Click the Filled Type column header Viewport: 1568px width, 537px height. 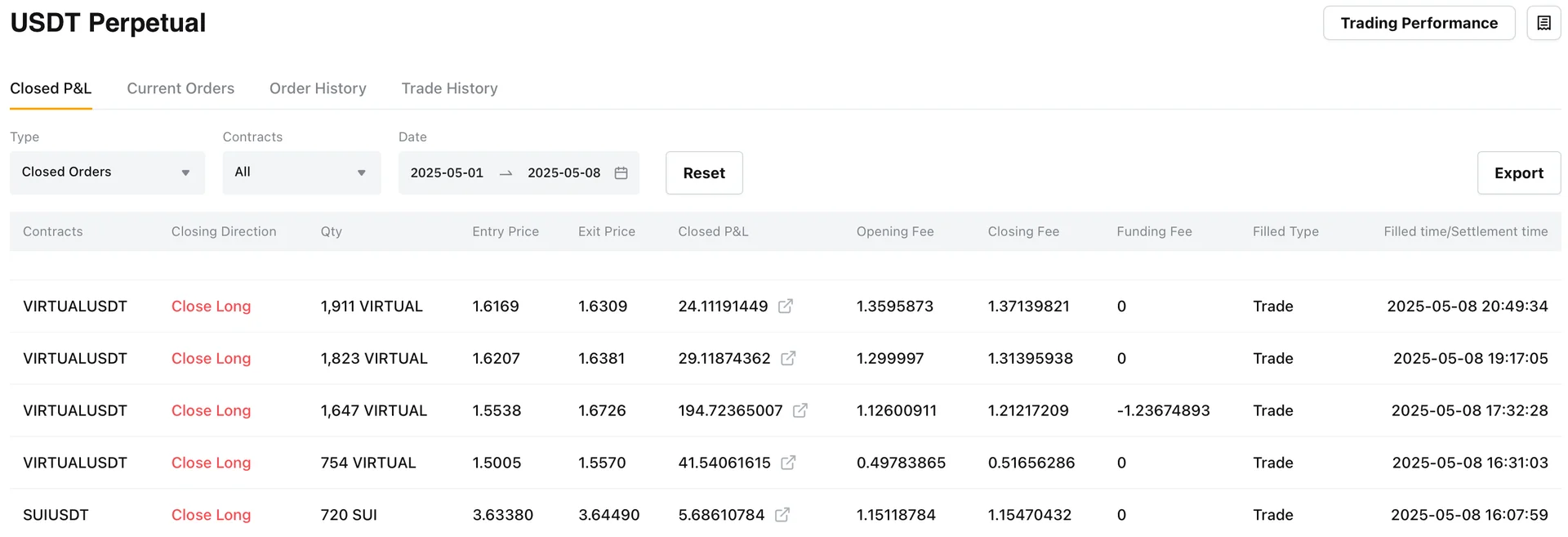click(1285, 231)
